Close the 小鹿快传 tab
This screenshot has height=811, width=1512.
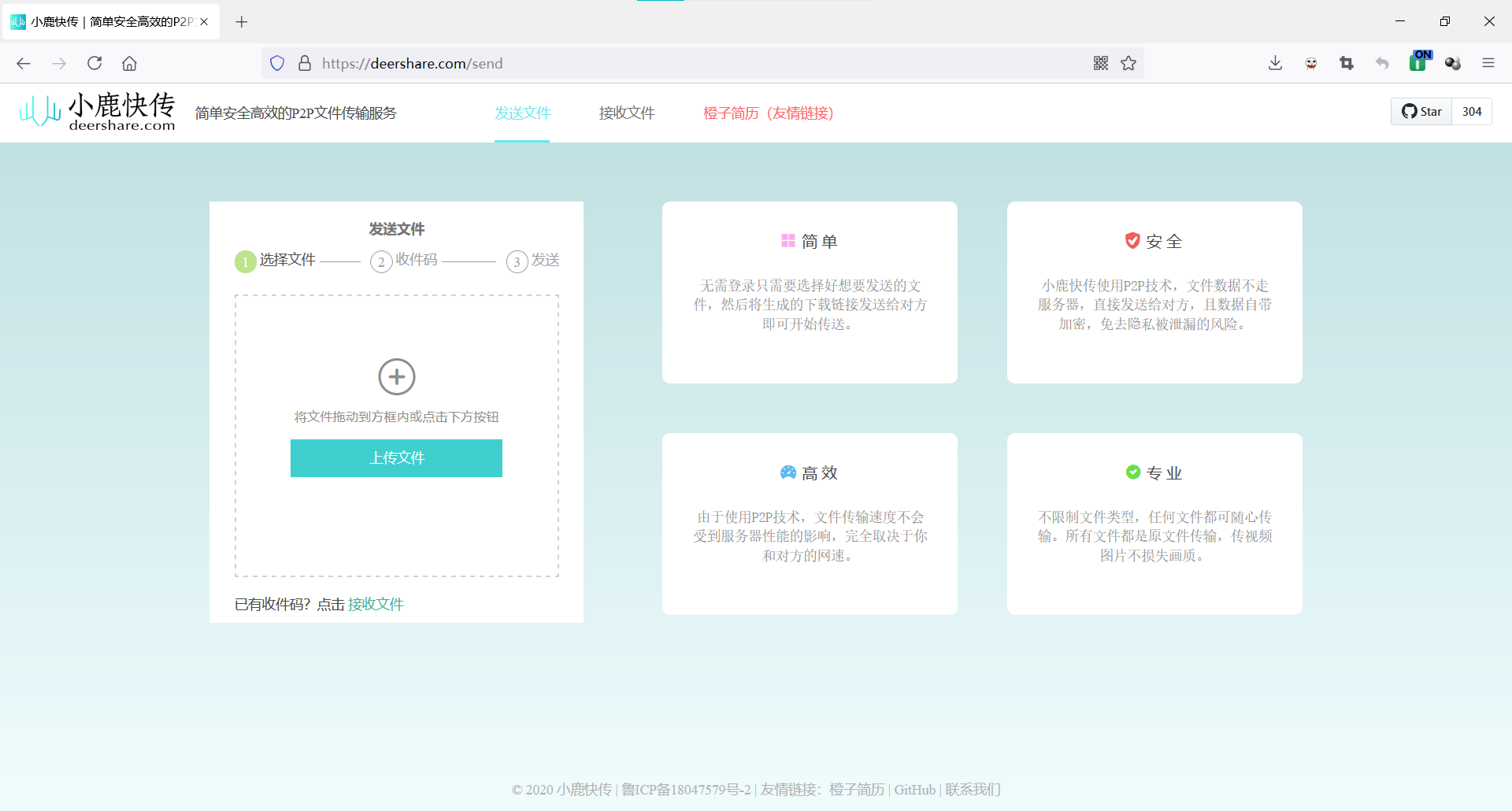pos(204,22)
